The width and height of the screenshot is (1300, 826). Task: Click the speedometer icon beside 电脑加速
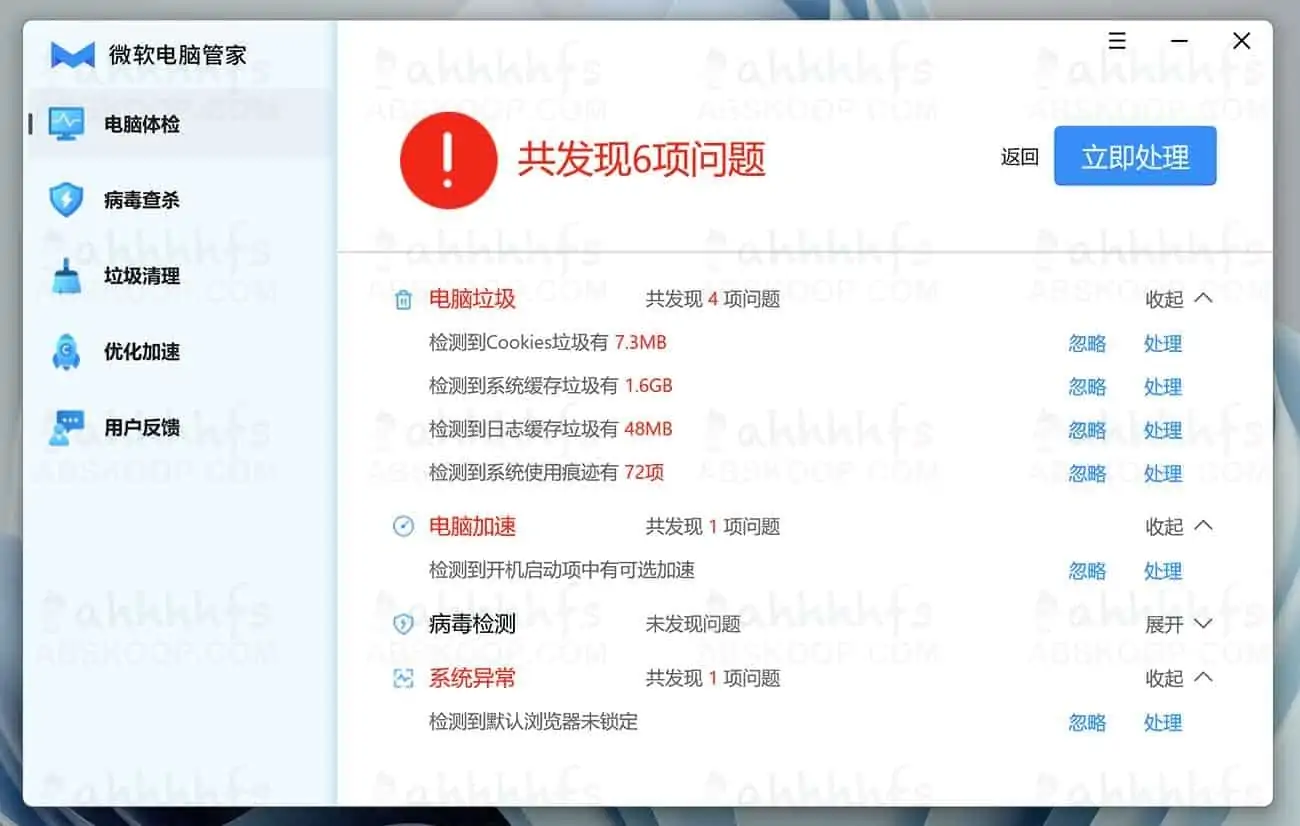[404, 525]
